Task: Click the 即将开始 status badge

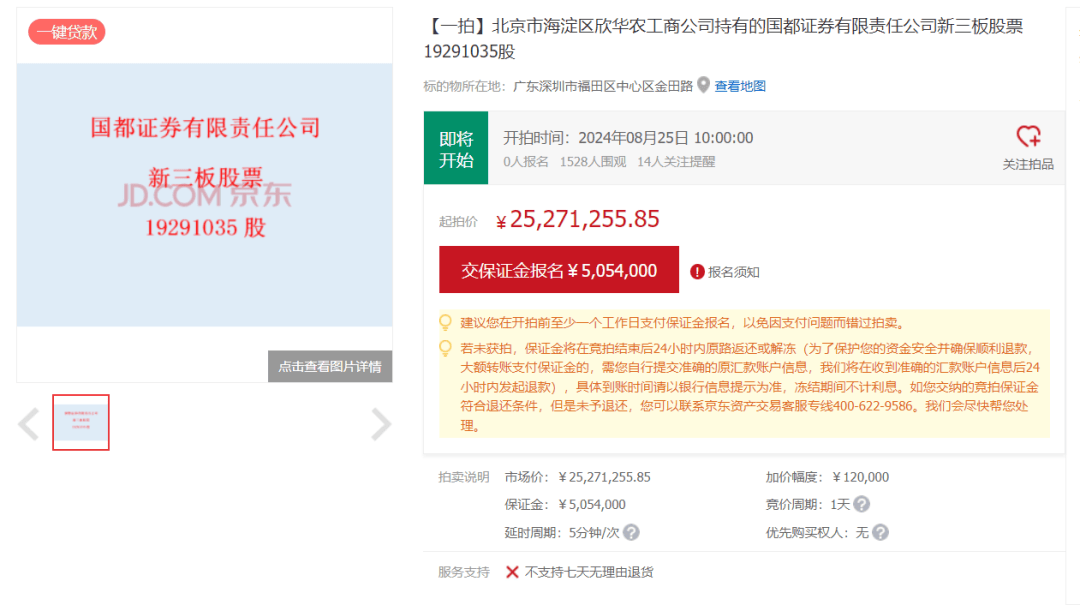Action: [456, 147]
